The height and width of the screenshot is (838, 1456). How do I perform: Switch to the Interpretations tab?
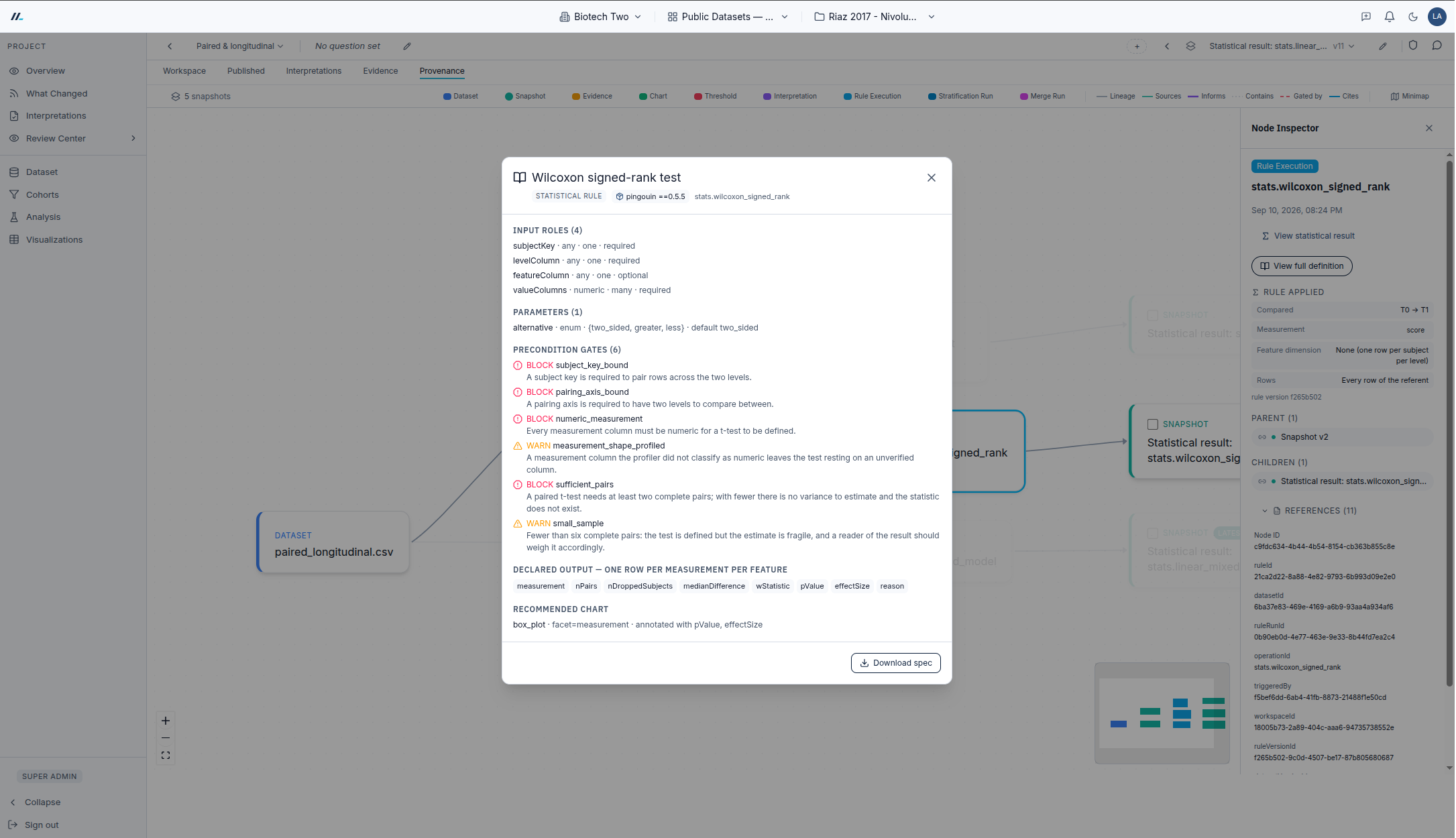(314, 71)
